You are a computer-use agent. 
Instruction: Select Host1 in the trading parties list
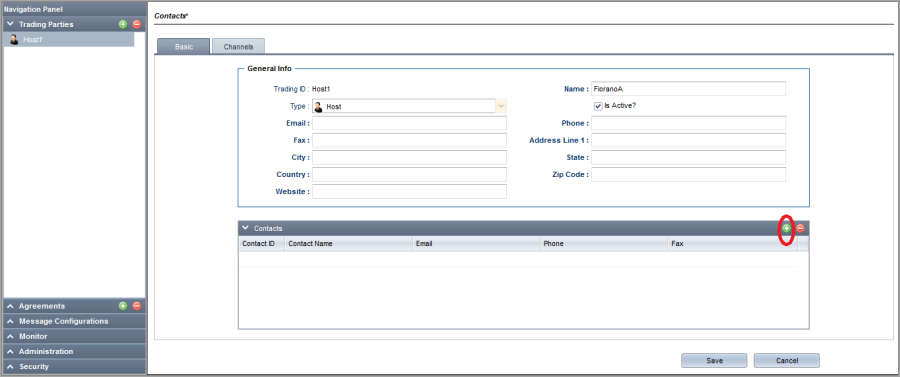(69, 40)
